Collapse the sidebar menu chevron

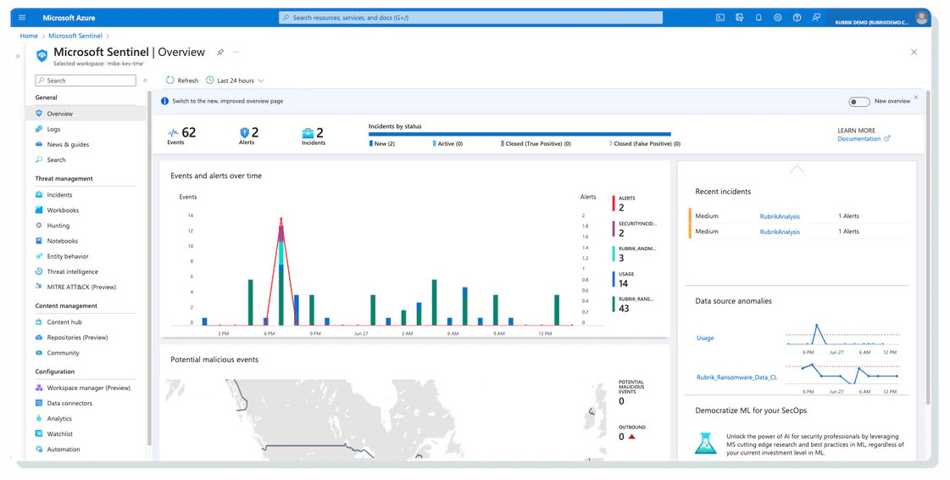coord(145,80)
